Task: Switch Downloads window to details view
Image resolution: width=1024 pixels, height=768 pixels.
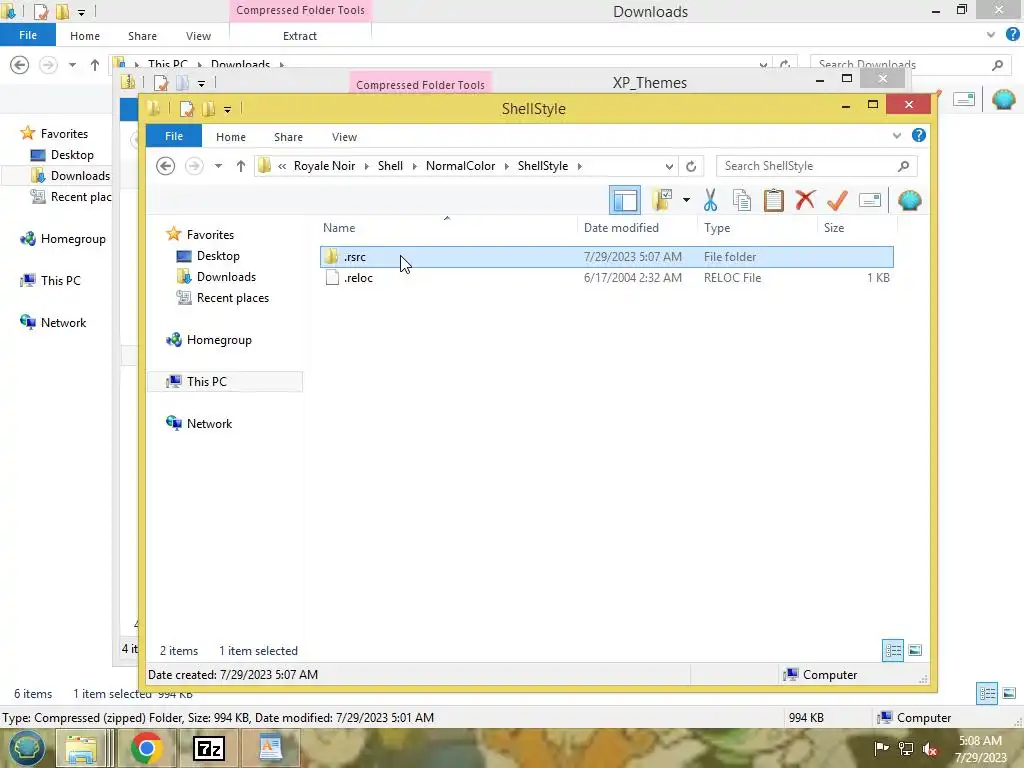Action: pos(987,693)
